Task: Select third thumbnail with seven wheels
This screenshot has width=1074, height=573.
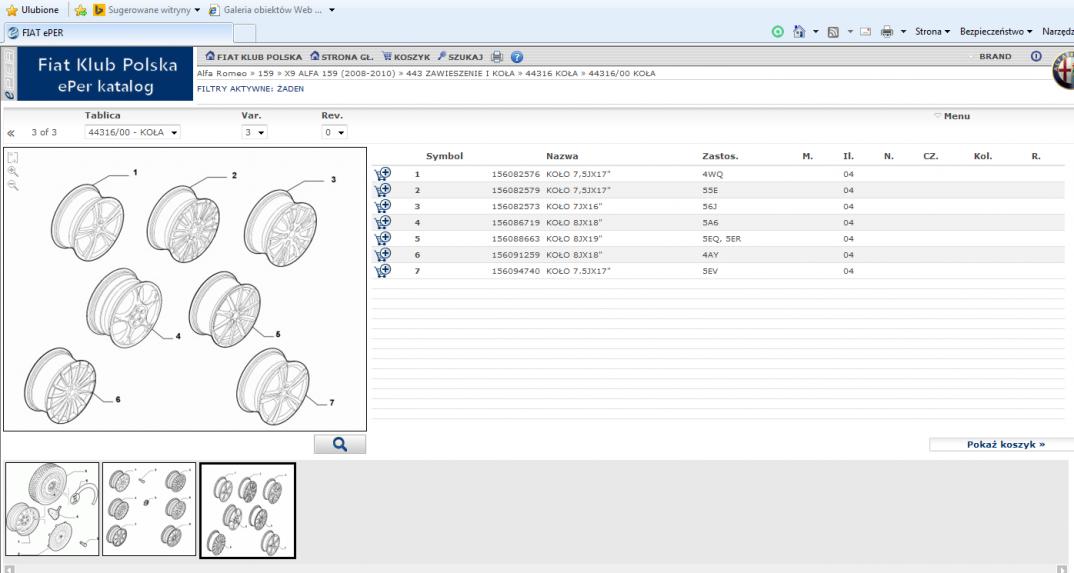Action: [248, 511]
